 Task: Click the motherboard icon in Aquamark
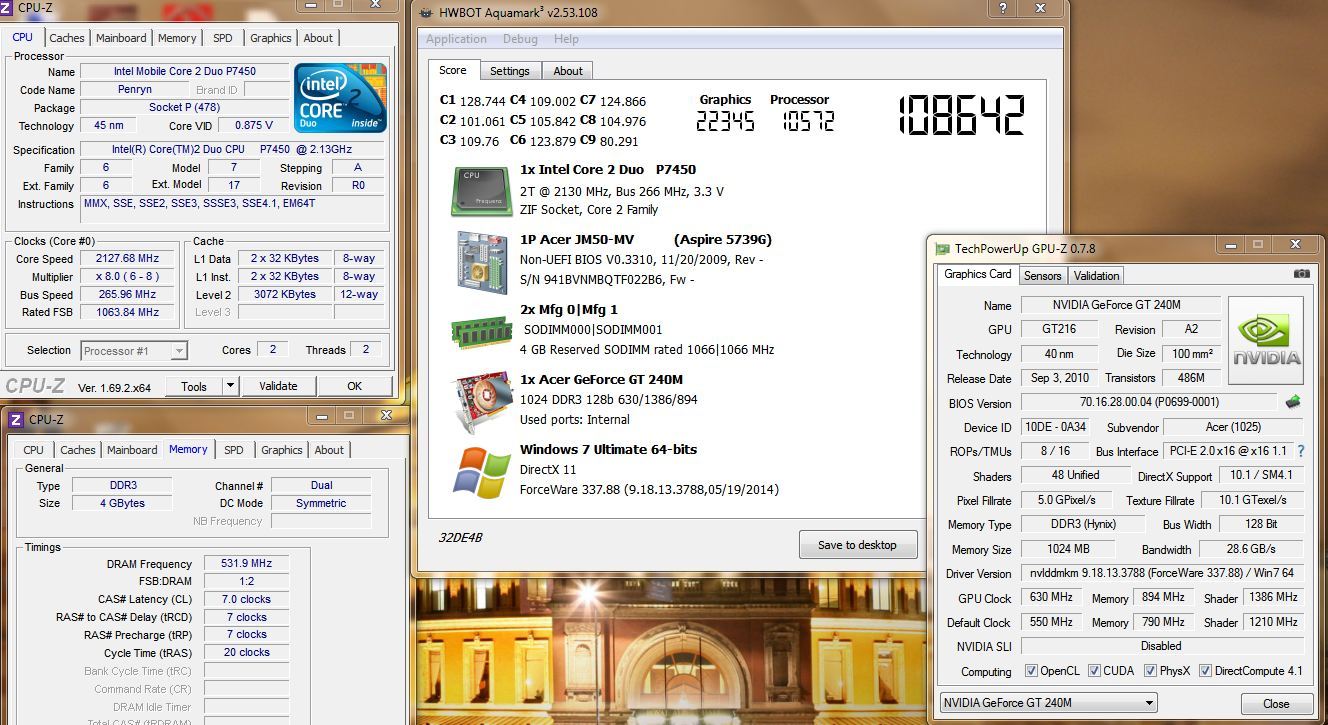point(483,261)
